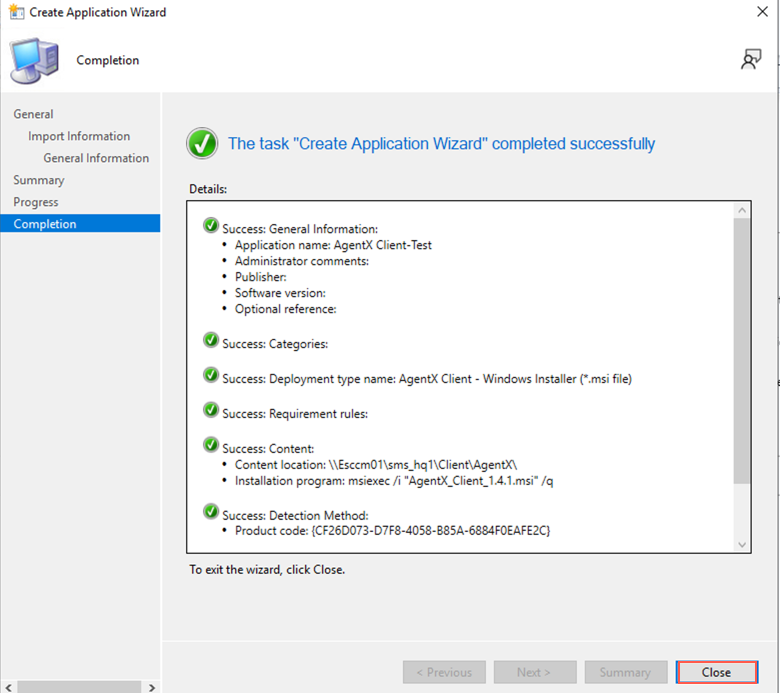Click the feedback person icon in the header

click(x=751, y=59)
